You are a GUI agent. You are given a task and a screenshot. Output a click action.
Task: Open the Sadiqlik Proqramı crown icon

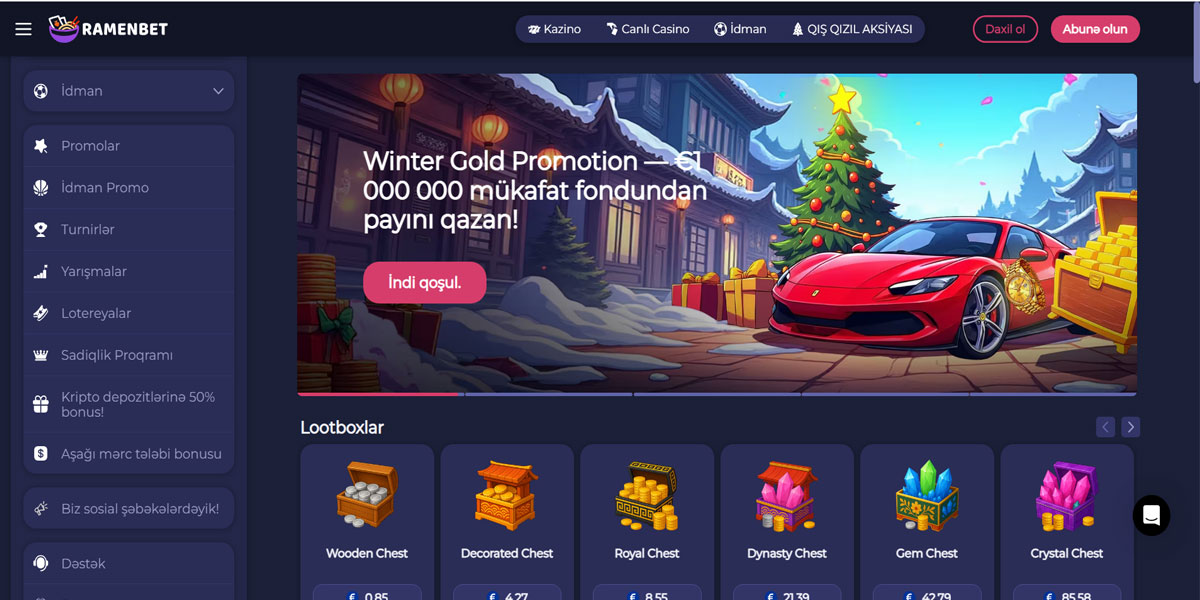point(41,355)
